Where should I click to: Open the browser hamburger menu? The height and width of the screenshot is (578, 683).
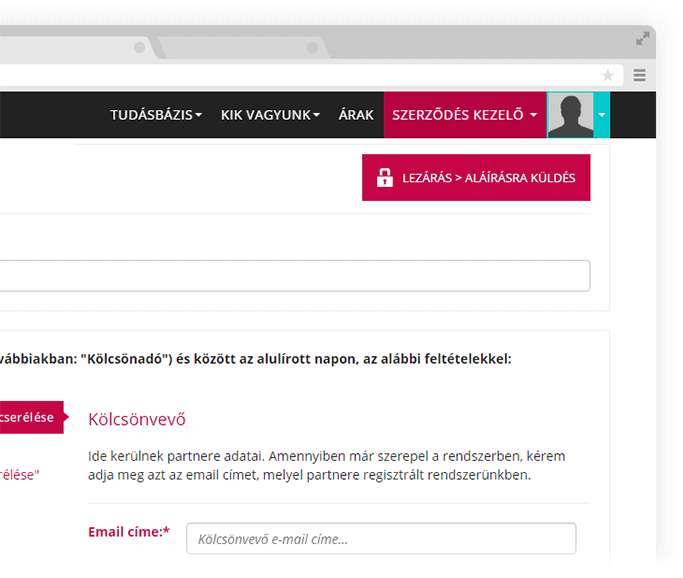point(640,75)
